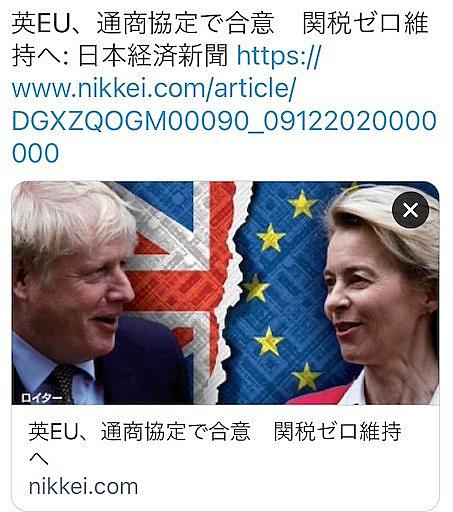Click the 'nikkei.com' domain in the card
The image size is (453, 512).
[x=83, y=487]
